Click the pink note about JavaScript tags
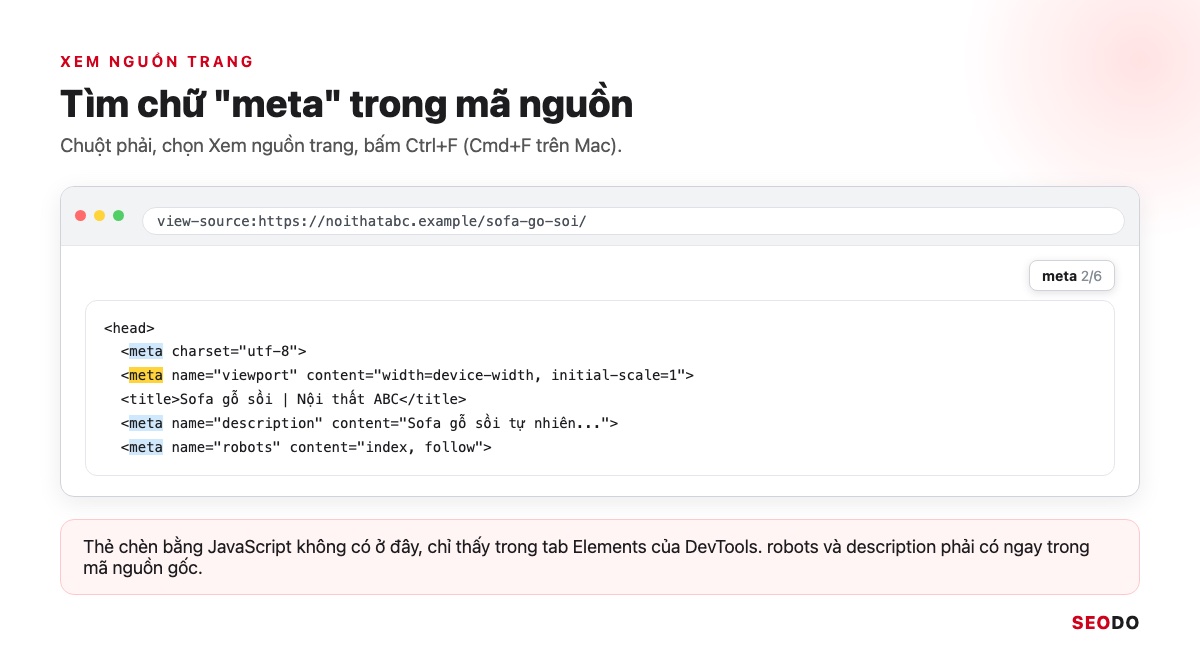Screen dimensions: 1200x655 600,557
